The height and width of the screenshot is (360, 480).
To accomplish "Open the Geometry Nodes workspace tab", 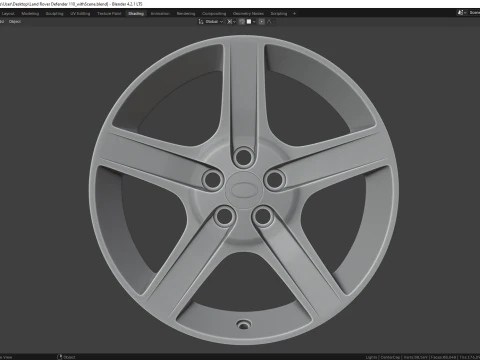I will tap(248, 14).
